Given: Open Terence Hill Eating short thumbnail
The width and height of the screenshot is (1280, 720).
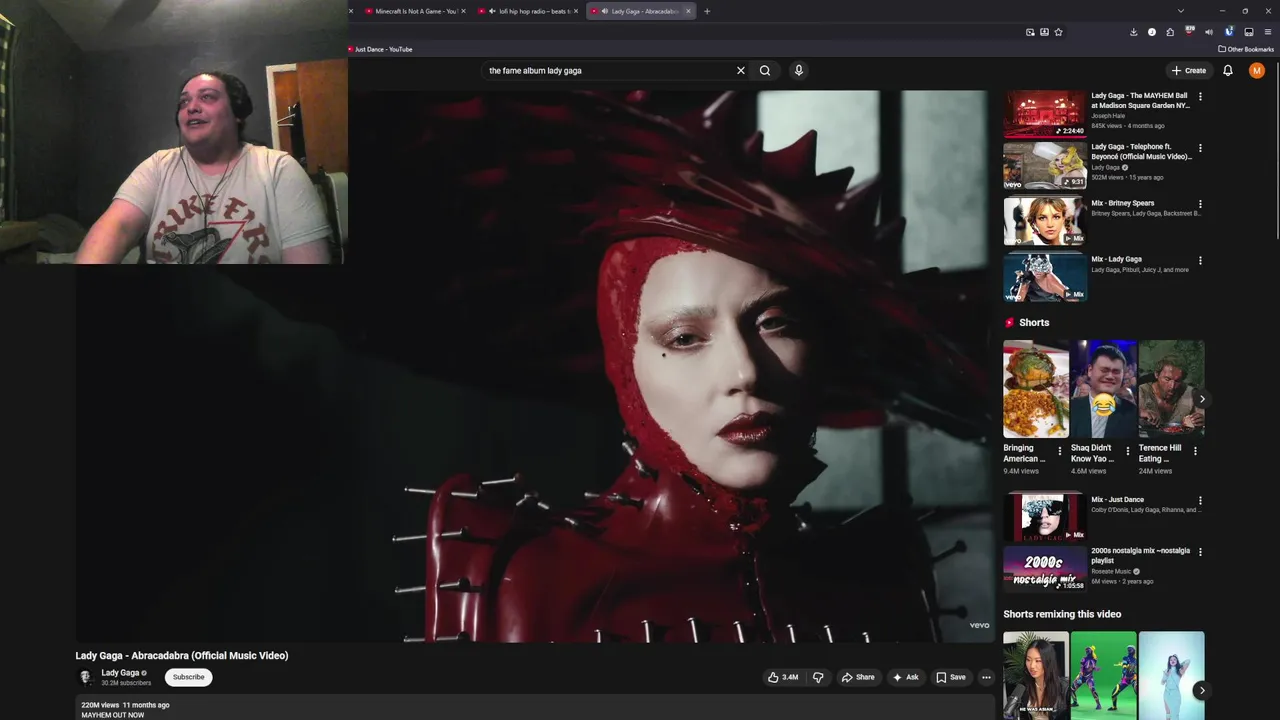Looking at the screenshot, I should coord(1171,389).
